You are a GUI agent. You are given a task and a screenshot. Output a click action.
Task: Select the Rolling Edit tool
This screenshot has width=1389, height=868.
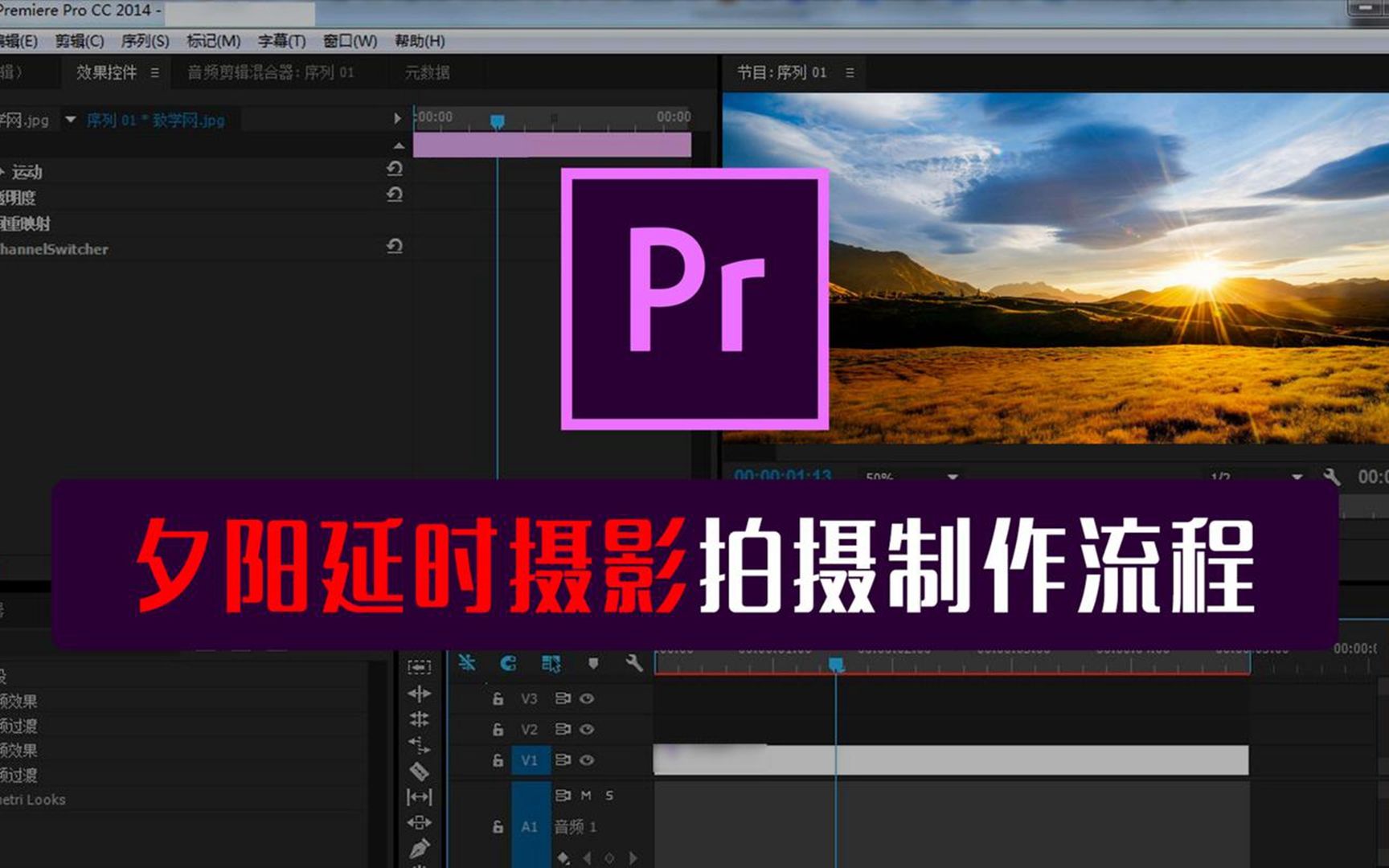419,719
